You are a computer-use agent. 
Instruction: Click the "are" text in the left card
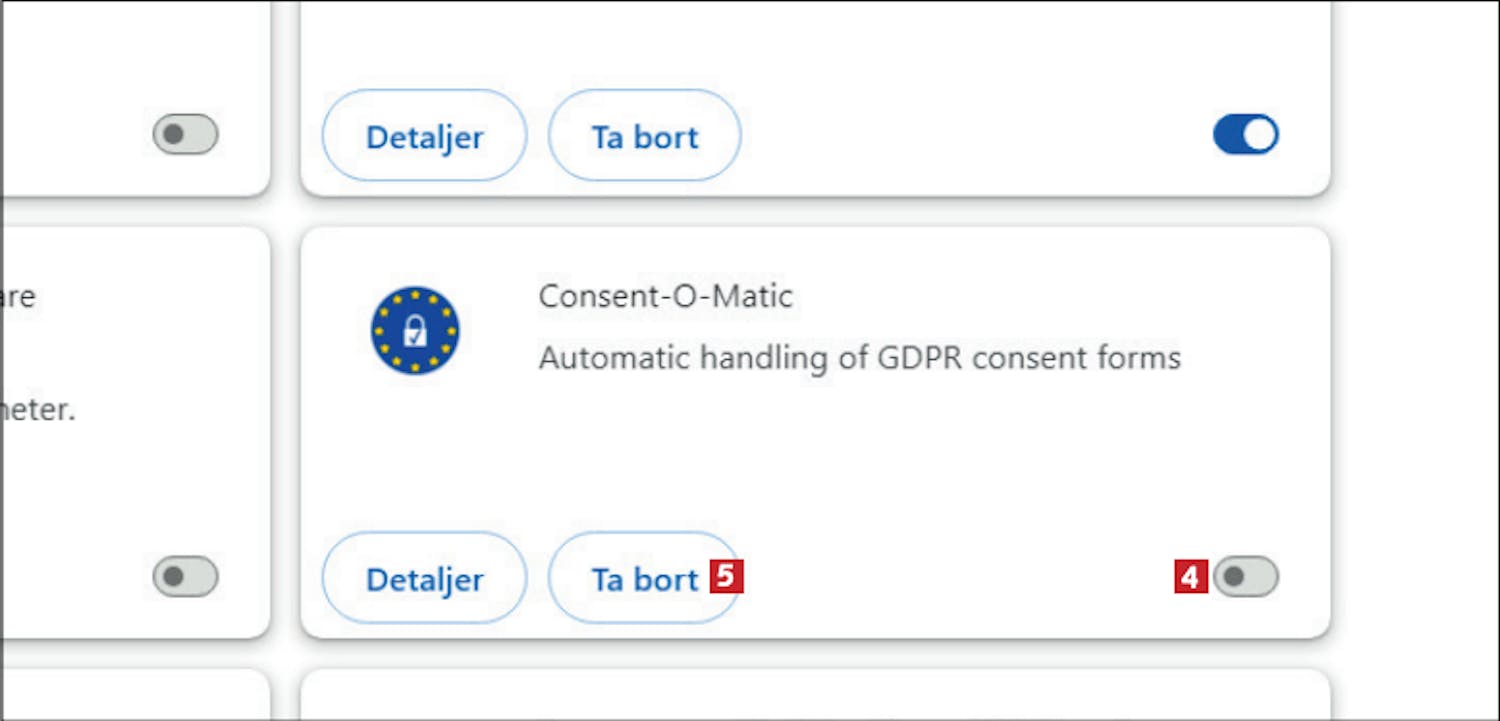coord(18,296)
